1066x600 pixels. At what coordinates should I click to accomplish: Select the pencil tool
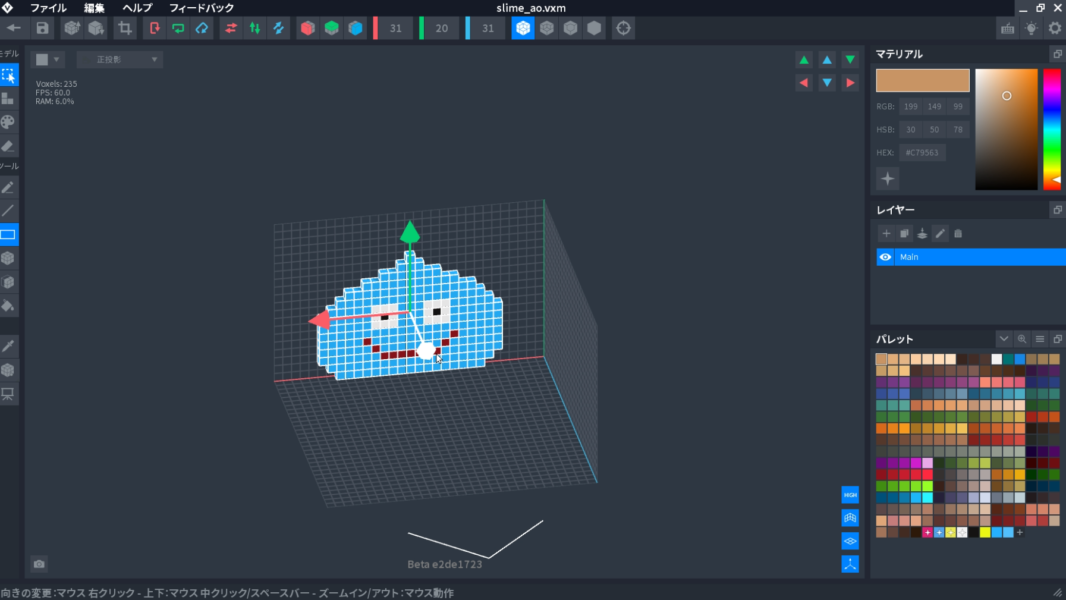[x=8, y=187]
